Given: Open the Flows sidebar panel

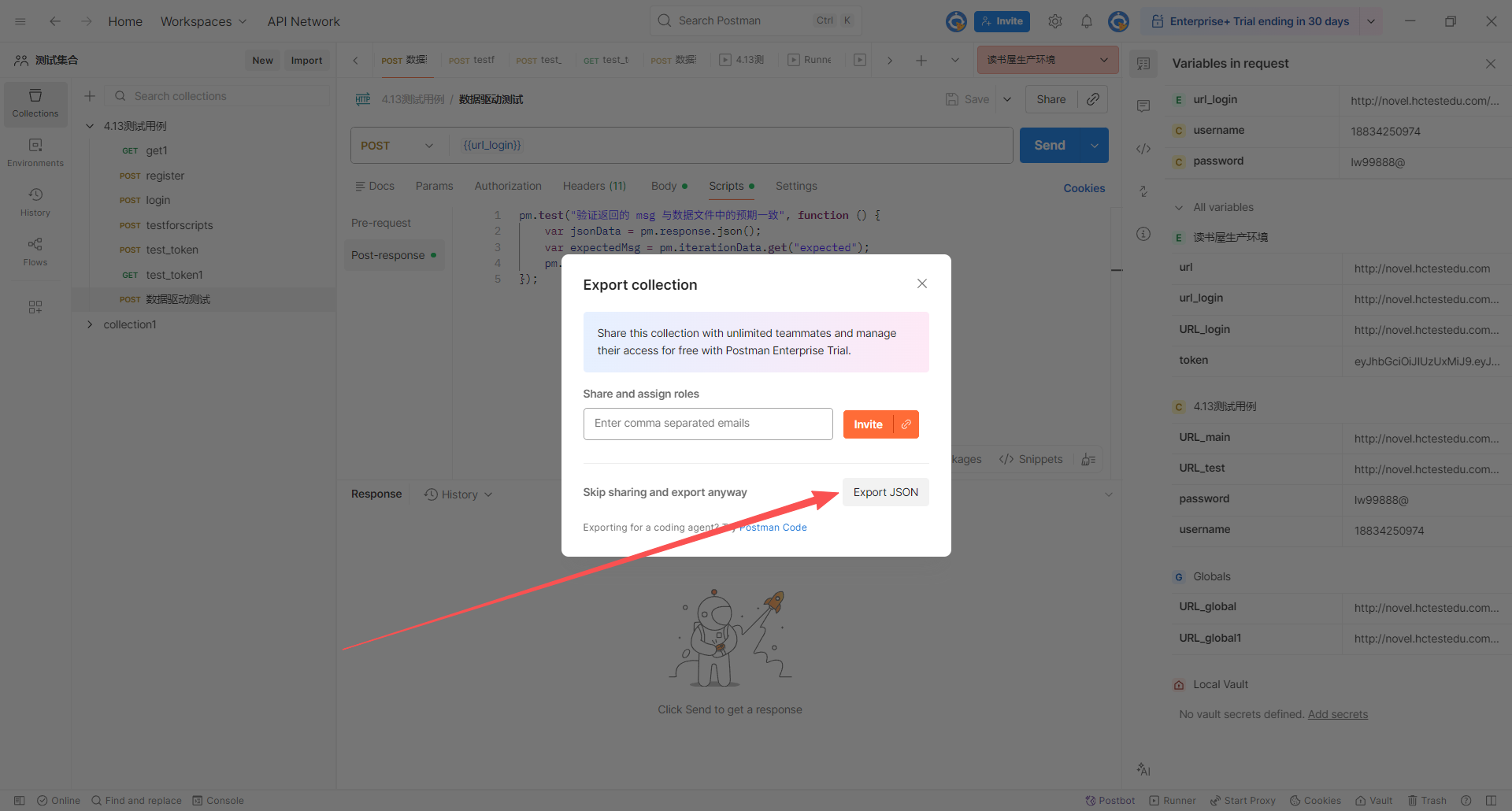Looking at the screenshot, I should coord(35,252).
